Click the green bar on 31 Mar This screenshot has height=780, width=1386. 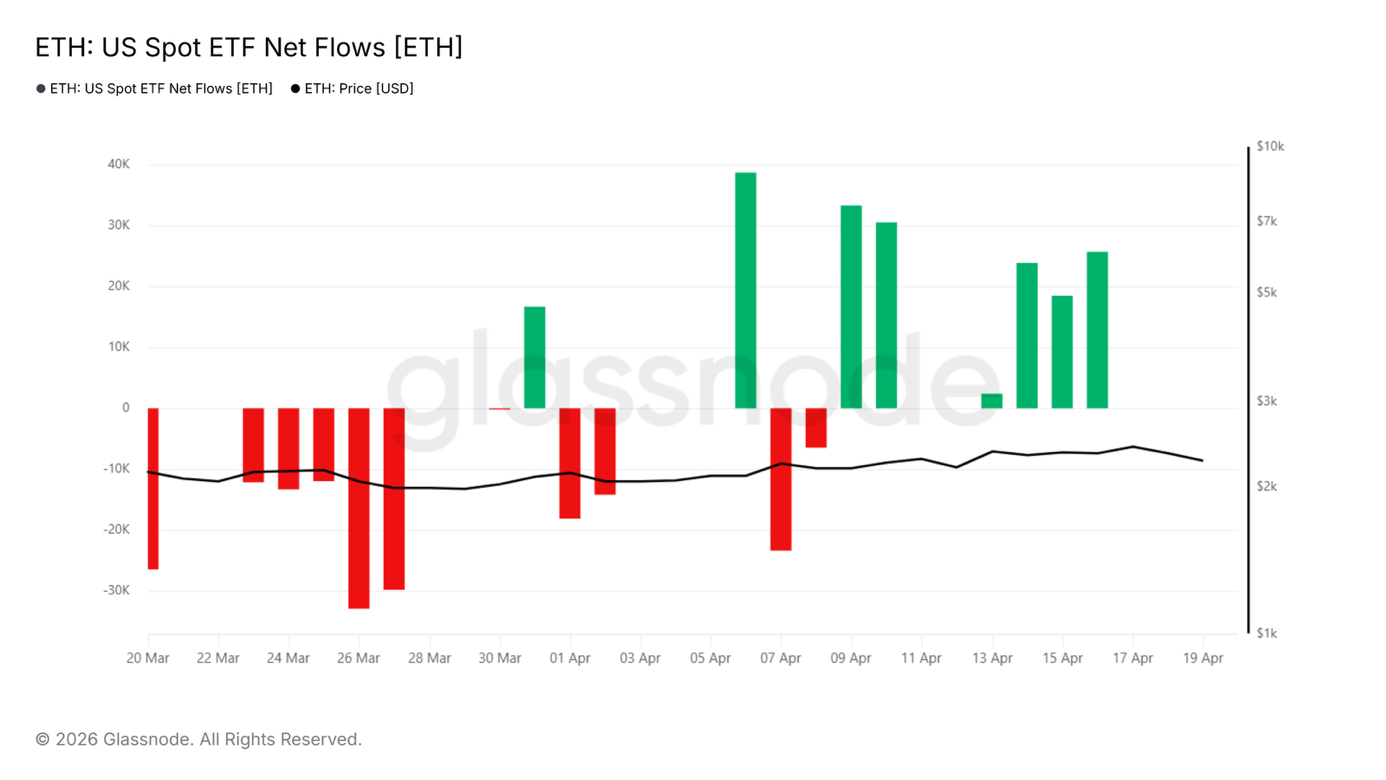[535, 357]
